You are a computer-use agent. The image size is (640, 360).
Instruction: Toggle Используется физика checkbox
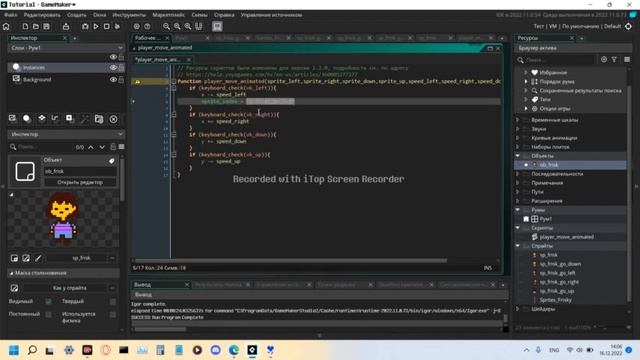click(113, 314)
